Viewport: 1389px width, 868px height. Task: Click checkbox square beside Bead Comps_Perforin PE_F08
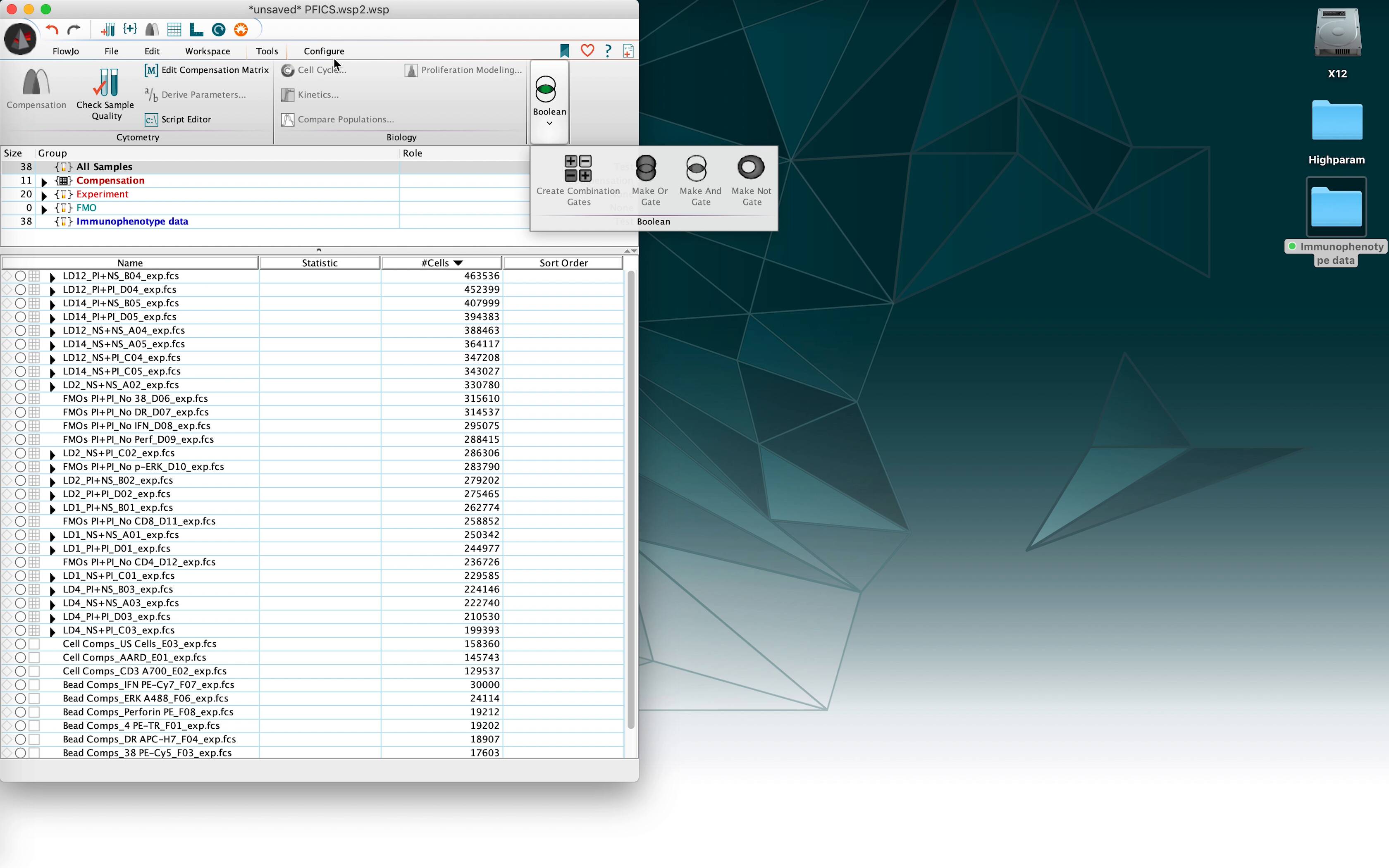click(x=34, y=712)
